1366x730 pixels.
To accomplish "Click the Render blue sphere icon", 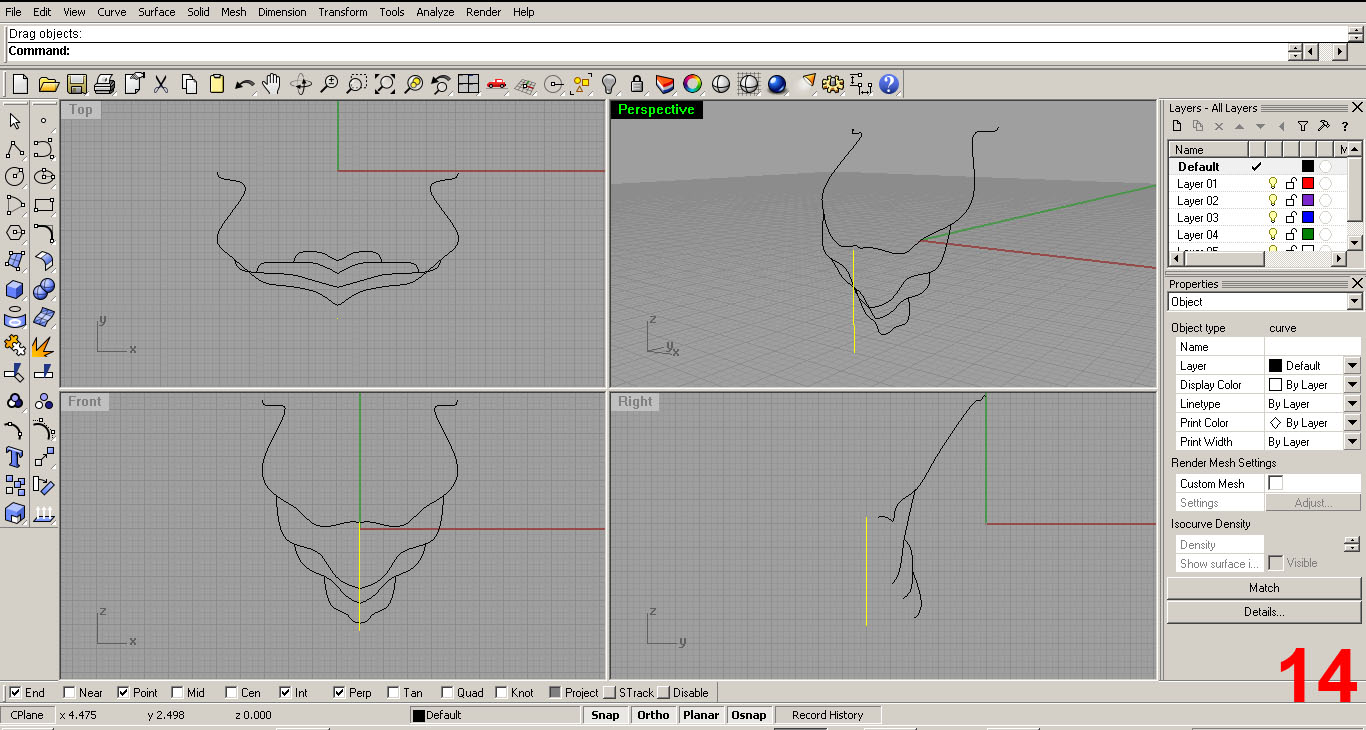I will (x=777, y=84).
